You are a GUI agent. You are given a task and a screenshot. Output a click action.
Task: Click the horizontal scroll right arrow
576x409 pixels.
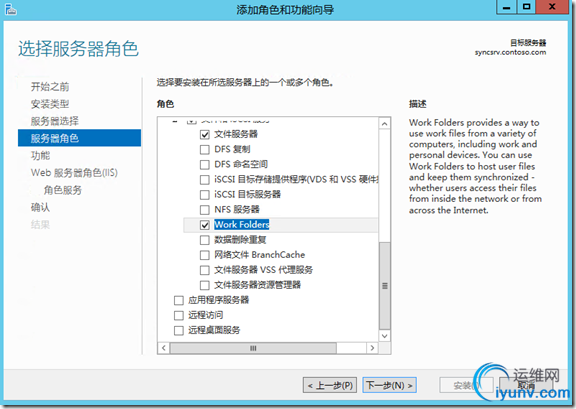click(372, 348)
